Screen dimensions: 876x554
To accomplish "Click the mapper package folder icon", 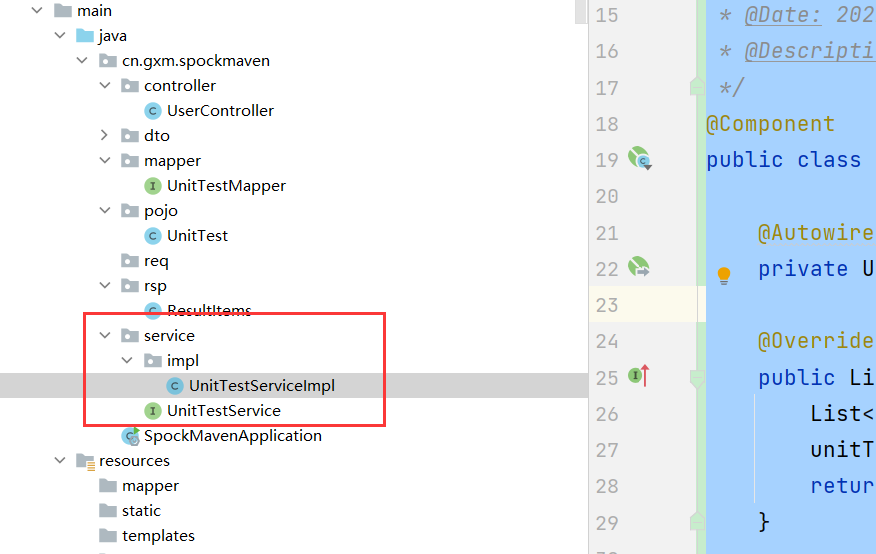I will [x=130, y=161].
